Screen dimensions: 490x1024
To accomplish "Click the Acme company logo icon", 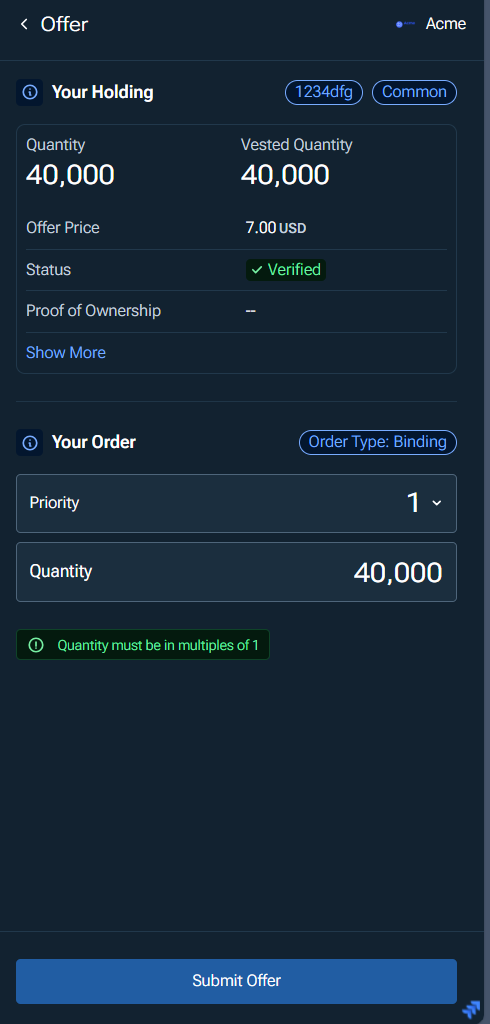I will [405, 24].
